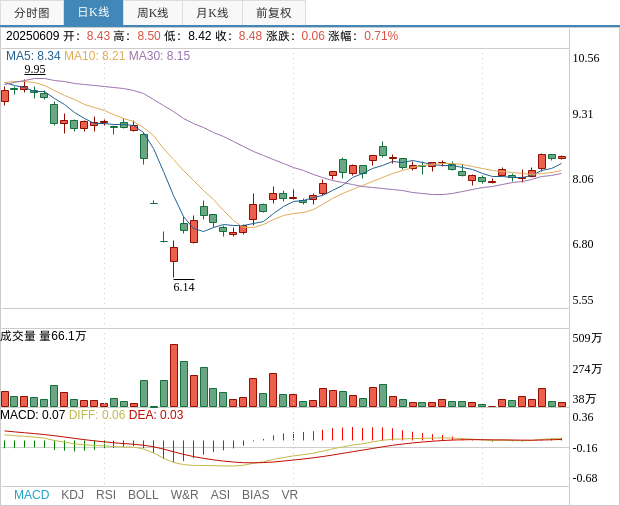This screenshot has height=506, width=620.
Task: Switch to the KDJ indicator
Action: (72, 495)
